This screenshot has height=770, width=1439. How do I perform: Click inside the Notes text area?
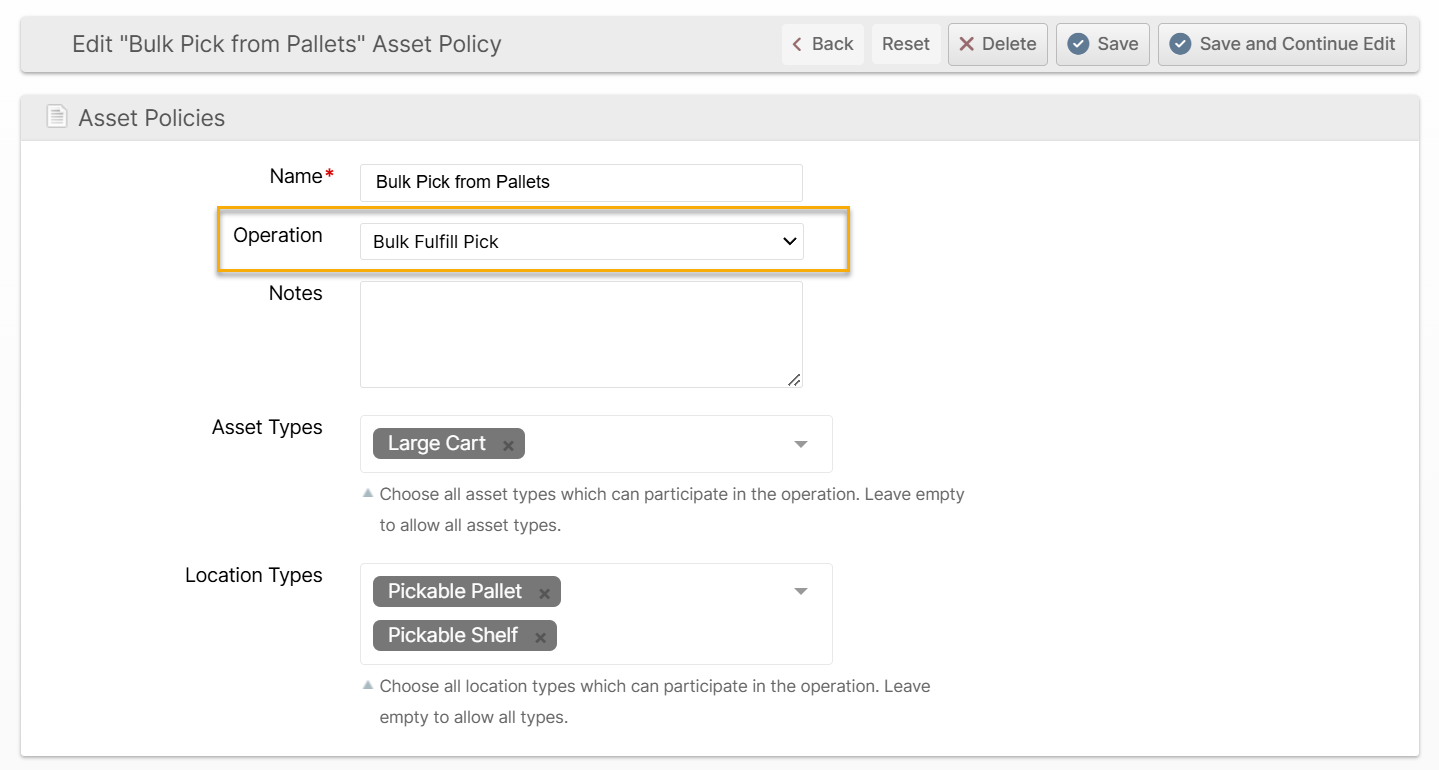tap(581, 334)
